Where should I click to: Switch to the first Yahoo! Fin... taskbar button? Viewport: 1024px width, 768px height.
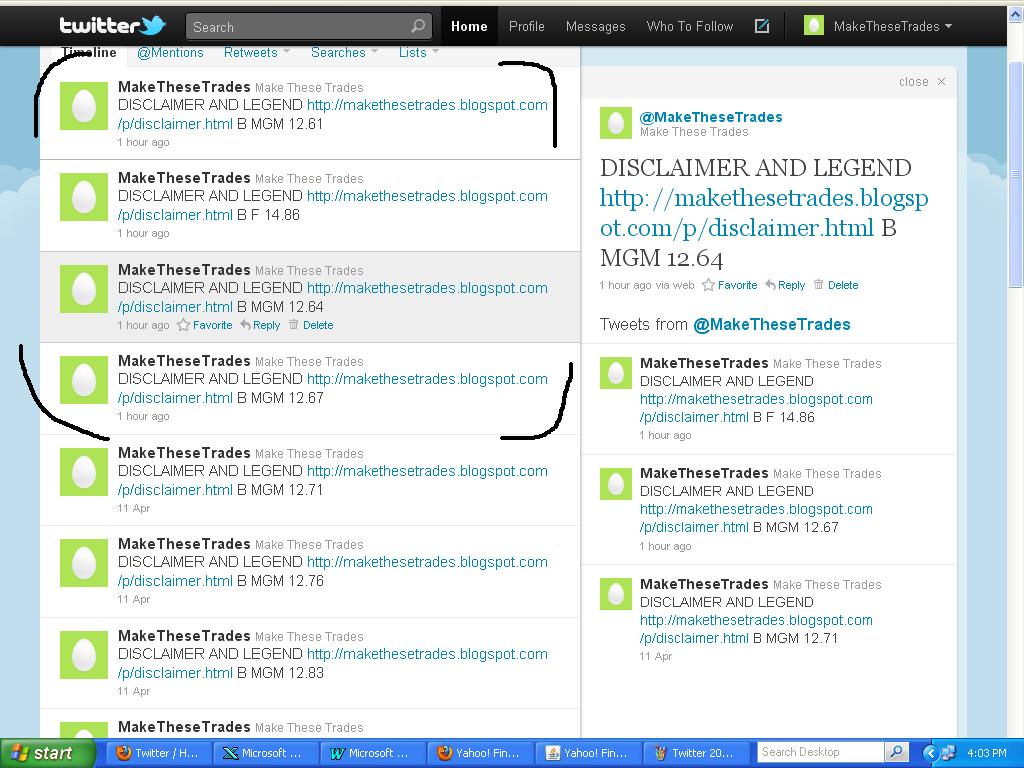tap(481, 753)
